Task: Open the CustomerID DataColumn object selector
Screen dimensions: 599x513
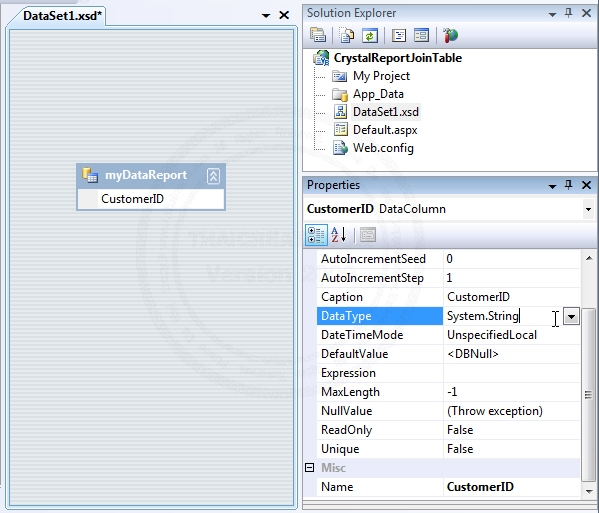Action: [588, 209]
